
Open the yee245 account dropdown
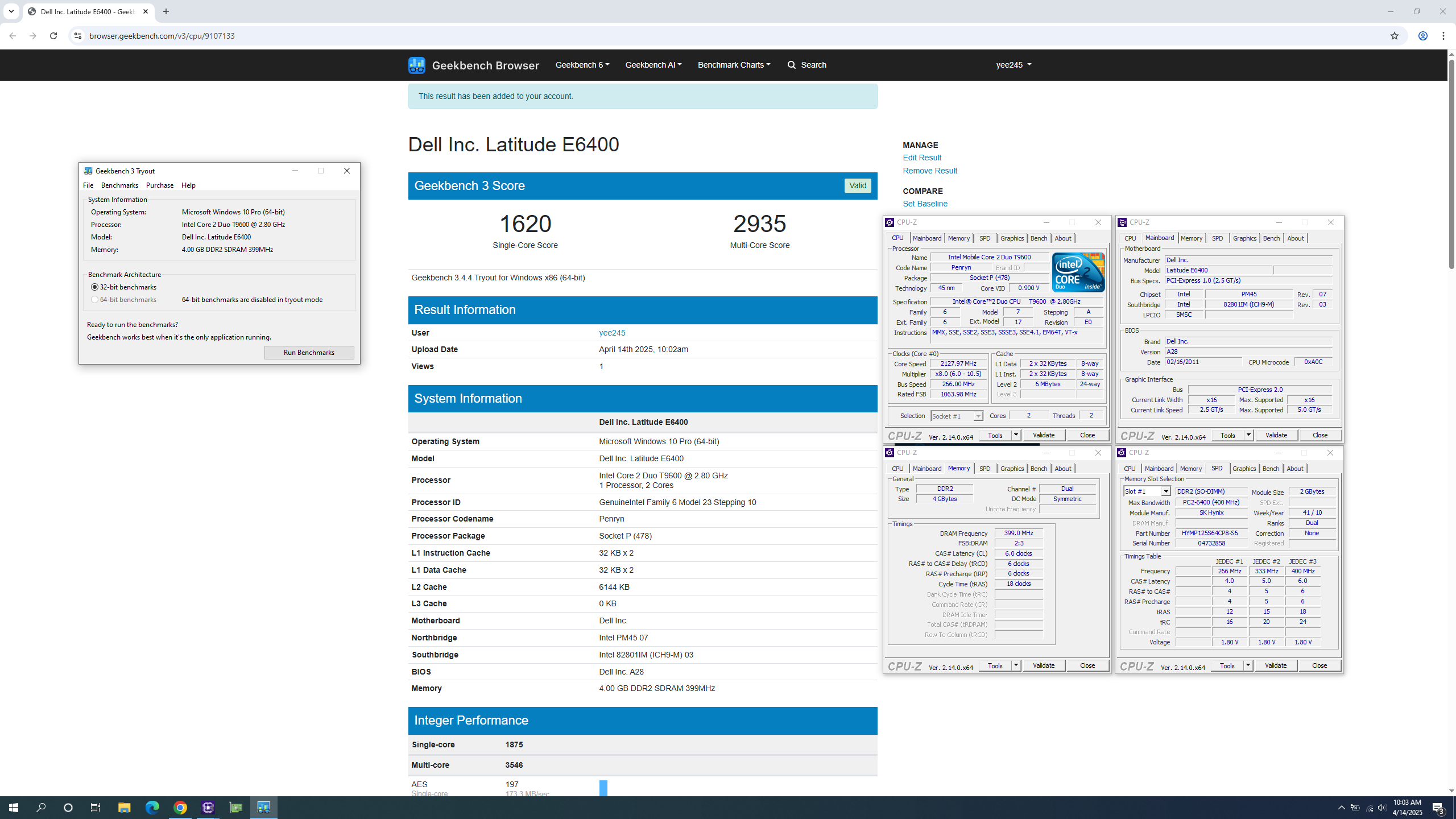1014,65
